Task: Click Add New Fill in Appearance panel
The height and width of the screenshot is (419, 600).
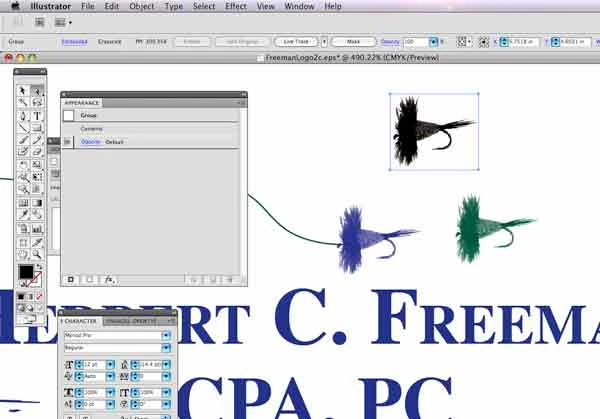Action: [x=90, y=280]
